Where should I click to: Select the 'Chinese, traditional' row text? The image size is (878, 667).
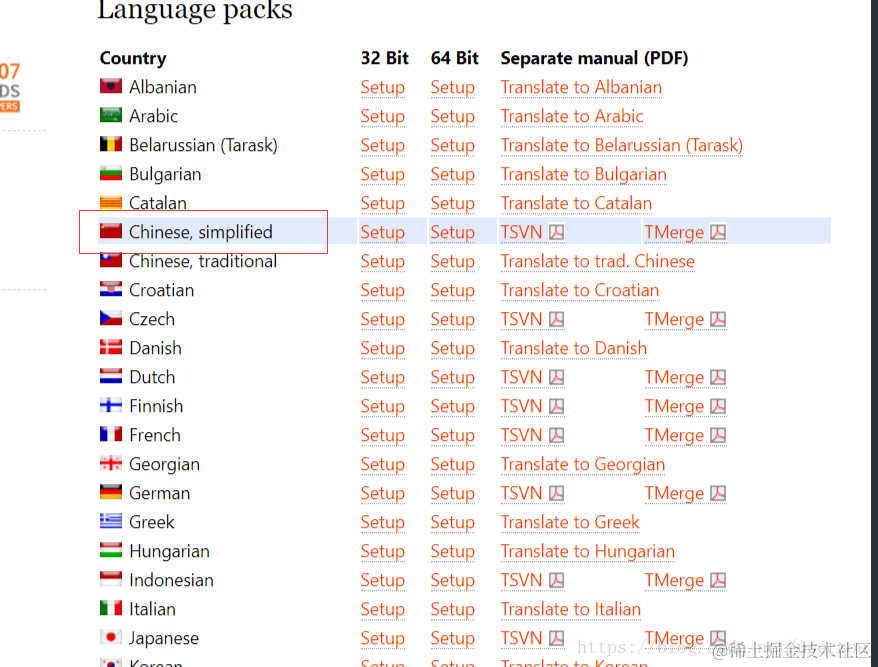click(203, 262)
